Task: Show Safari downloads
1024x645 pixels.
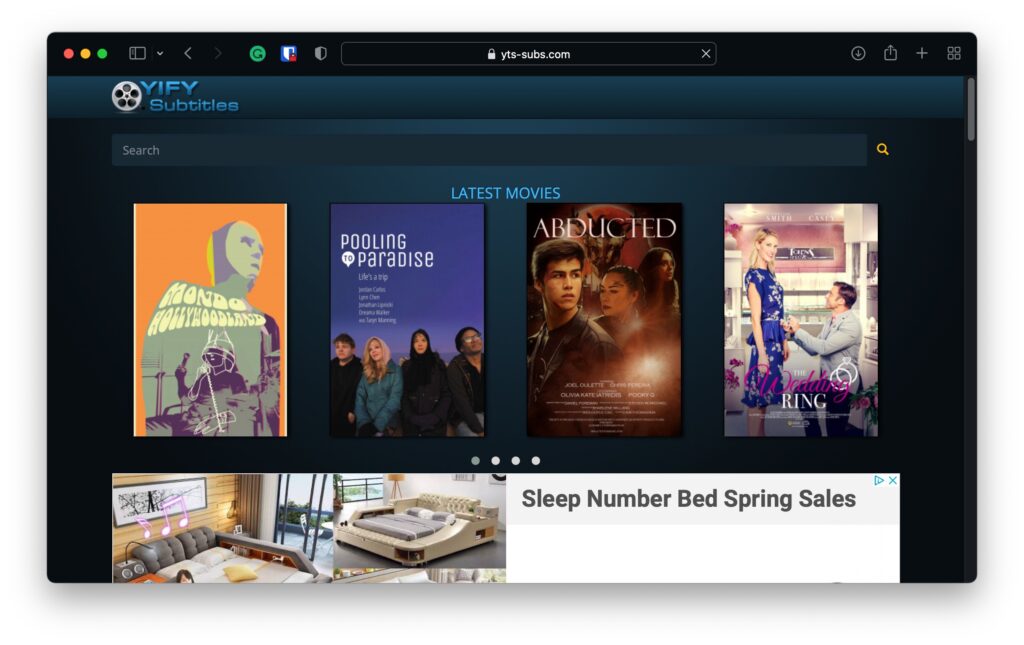Action: click(x=858, y=54)
